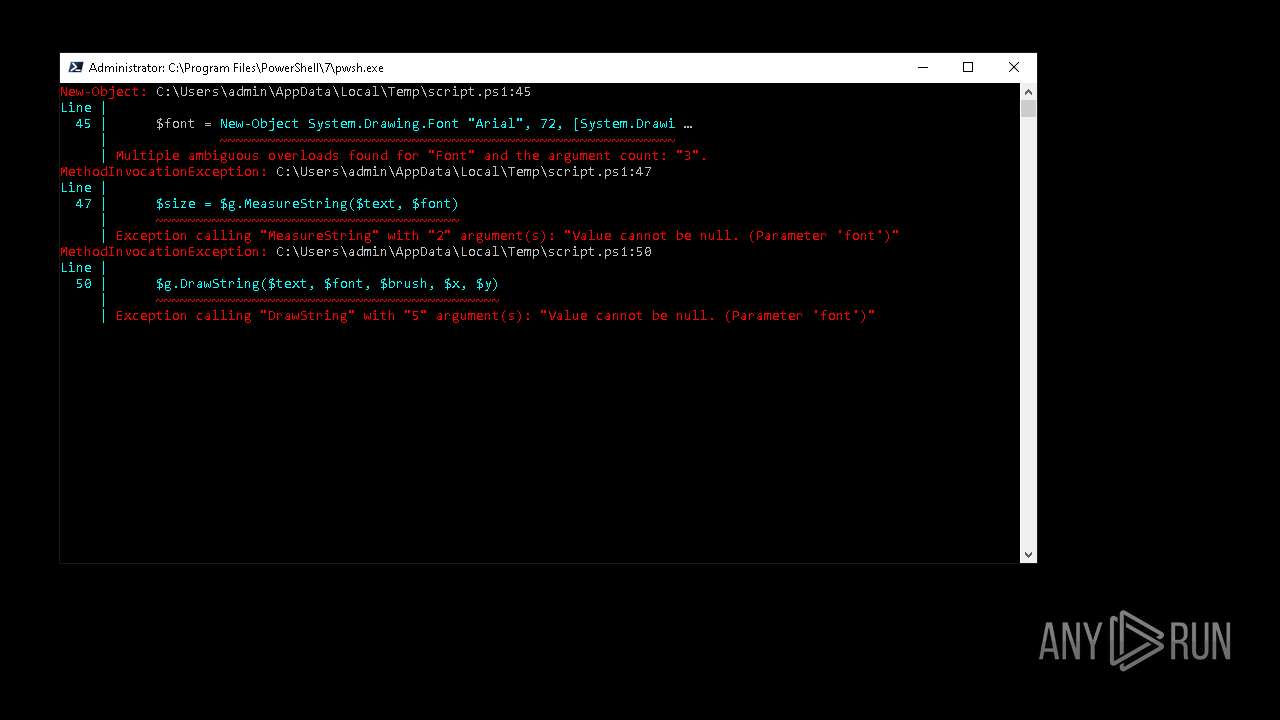Maximize the PowerShell console window
Viewport: 1280px width, 720px height.
coord(968,68)
